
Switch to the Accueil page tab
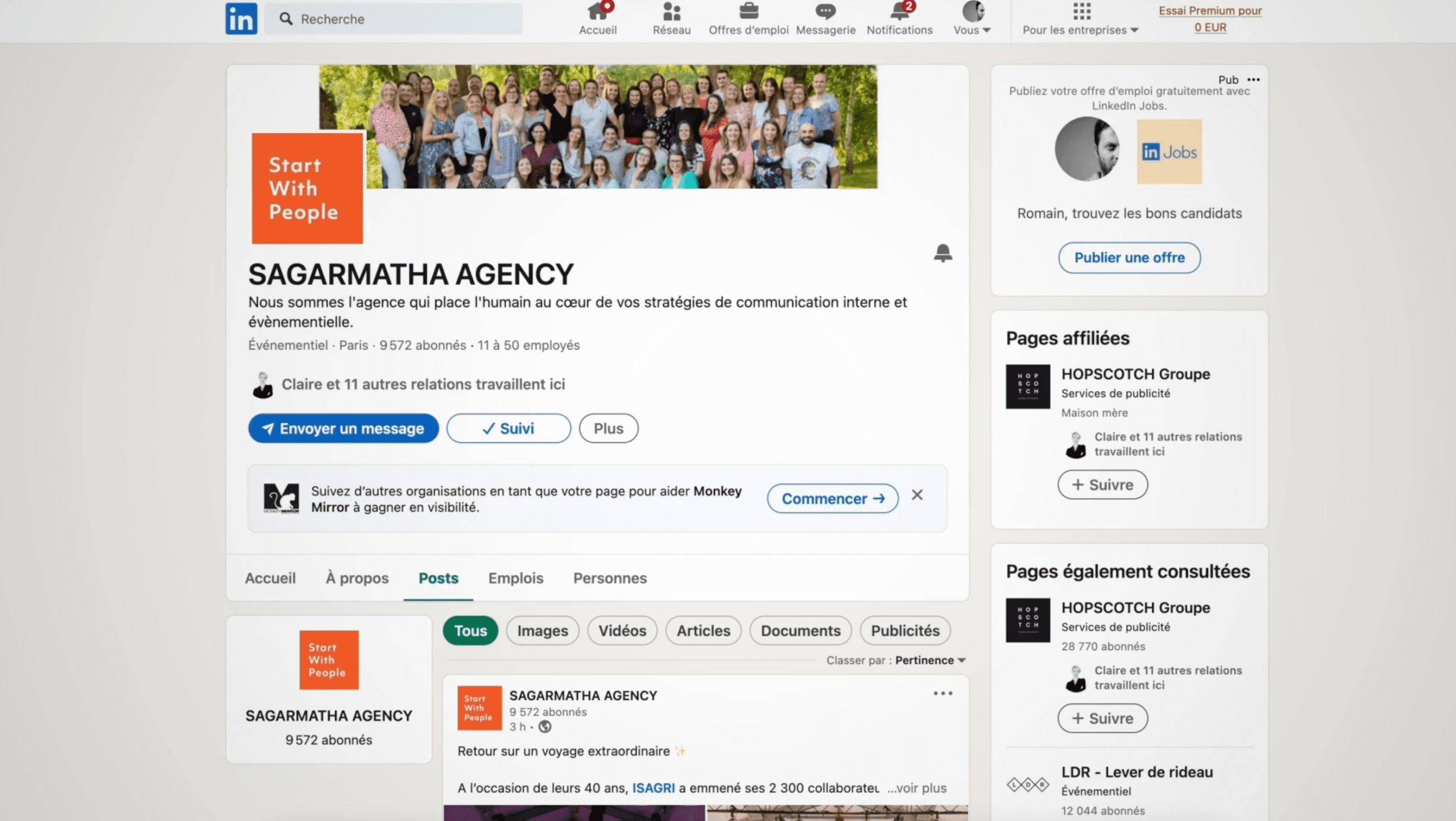pyautogui.click(x=270, y=578)
